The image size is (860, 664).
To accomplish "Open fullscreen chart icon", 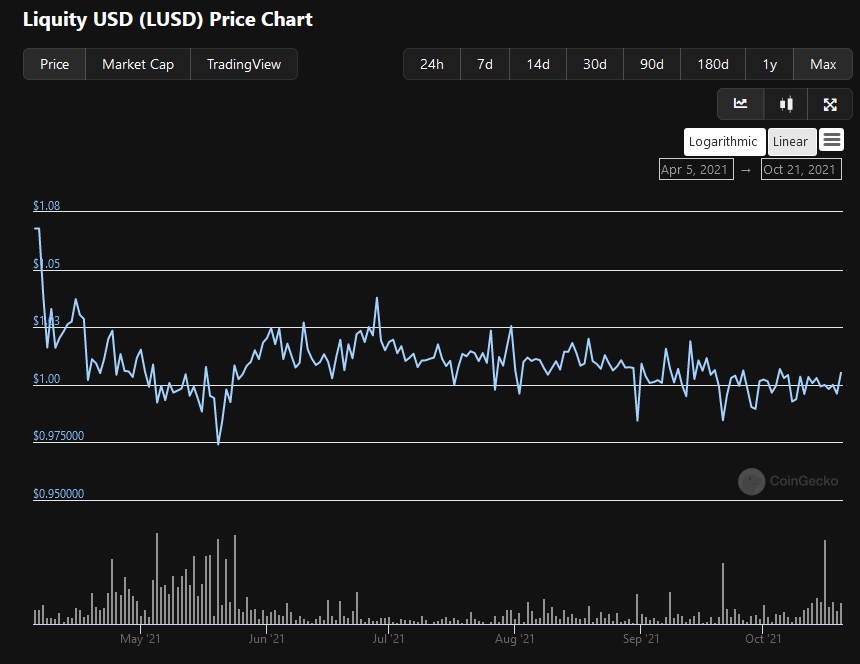I will pos(830,104).
